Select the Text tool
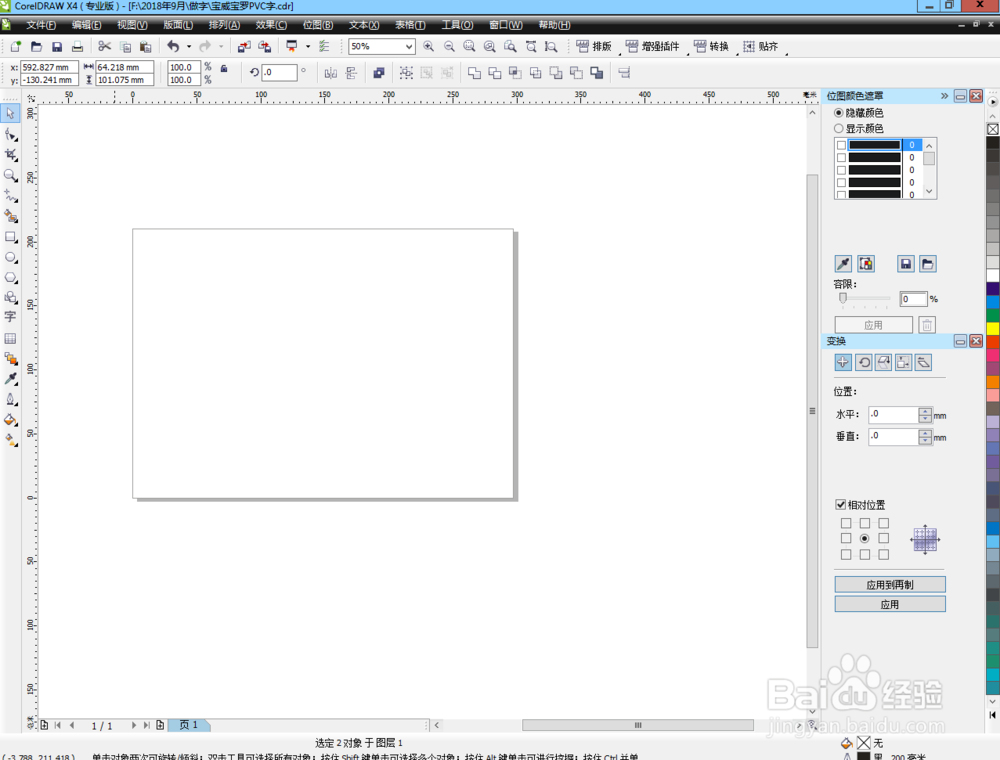This screenshot has width=1000, height=760. [x=10, y=317]
